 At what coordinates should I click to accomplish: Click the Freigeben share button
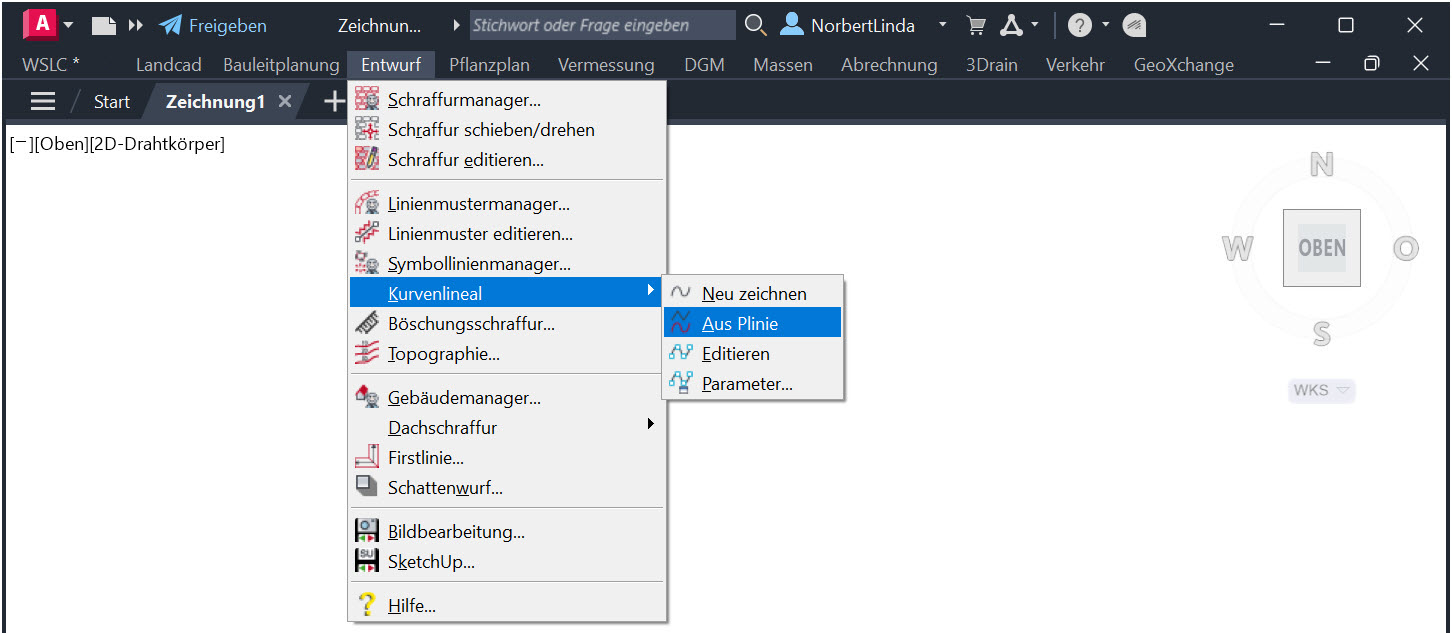(213, 26)
